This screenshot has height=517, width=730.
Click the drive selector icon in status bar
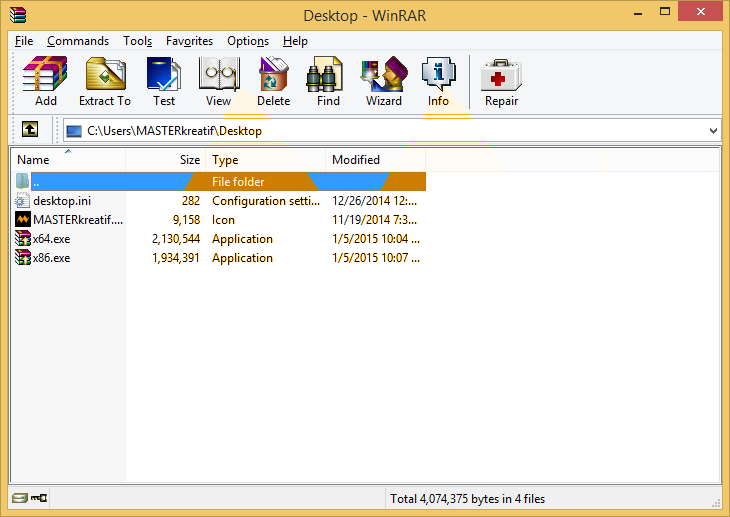(x=20, y=498)
